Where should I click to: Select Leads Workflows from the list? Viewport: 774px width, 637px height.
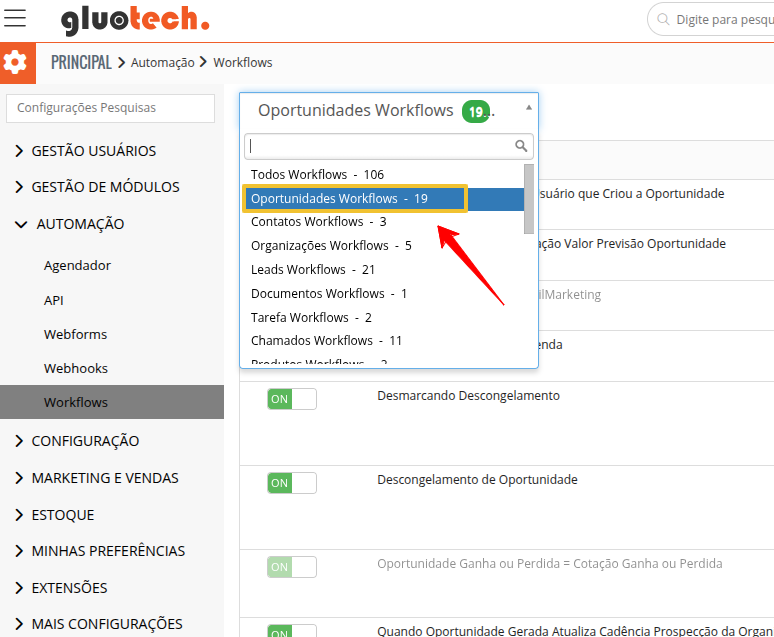pyautogui.click(x=312, y=270)
